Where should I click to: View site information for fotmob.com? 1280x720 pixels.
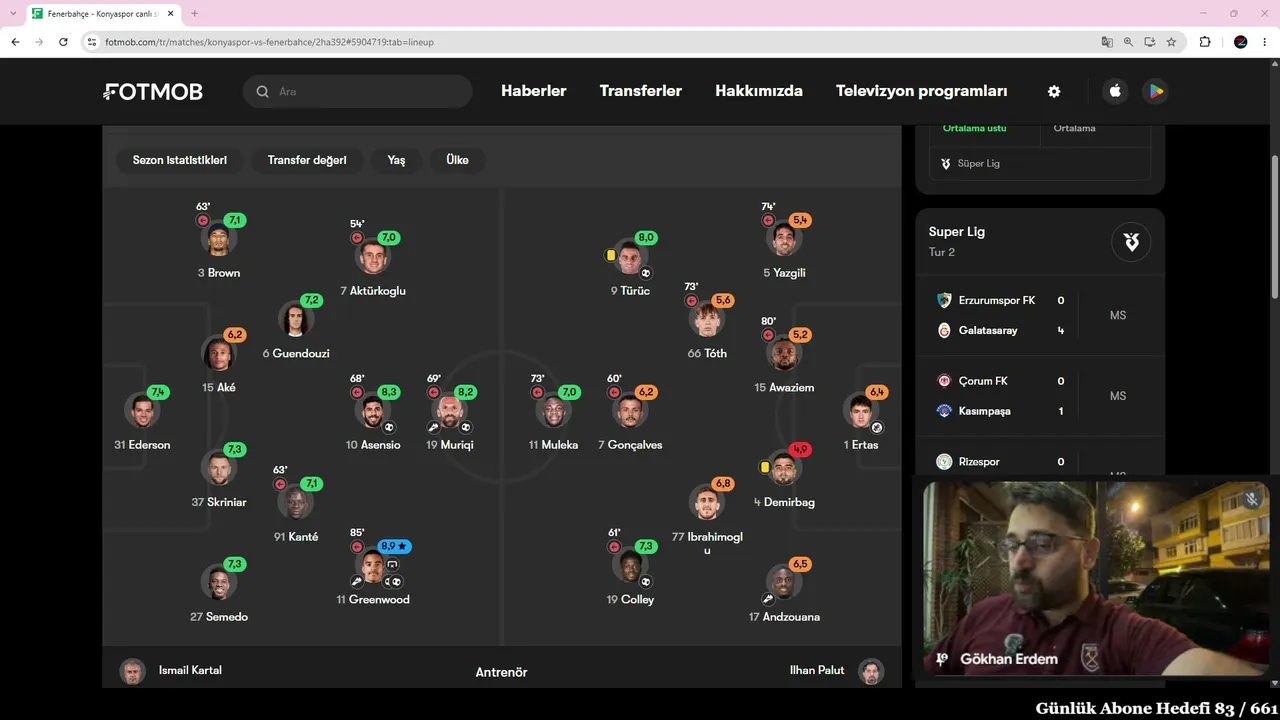pyautogui.click(x=92, y=42)
